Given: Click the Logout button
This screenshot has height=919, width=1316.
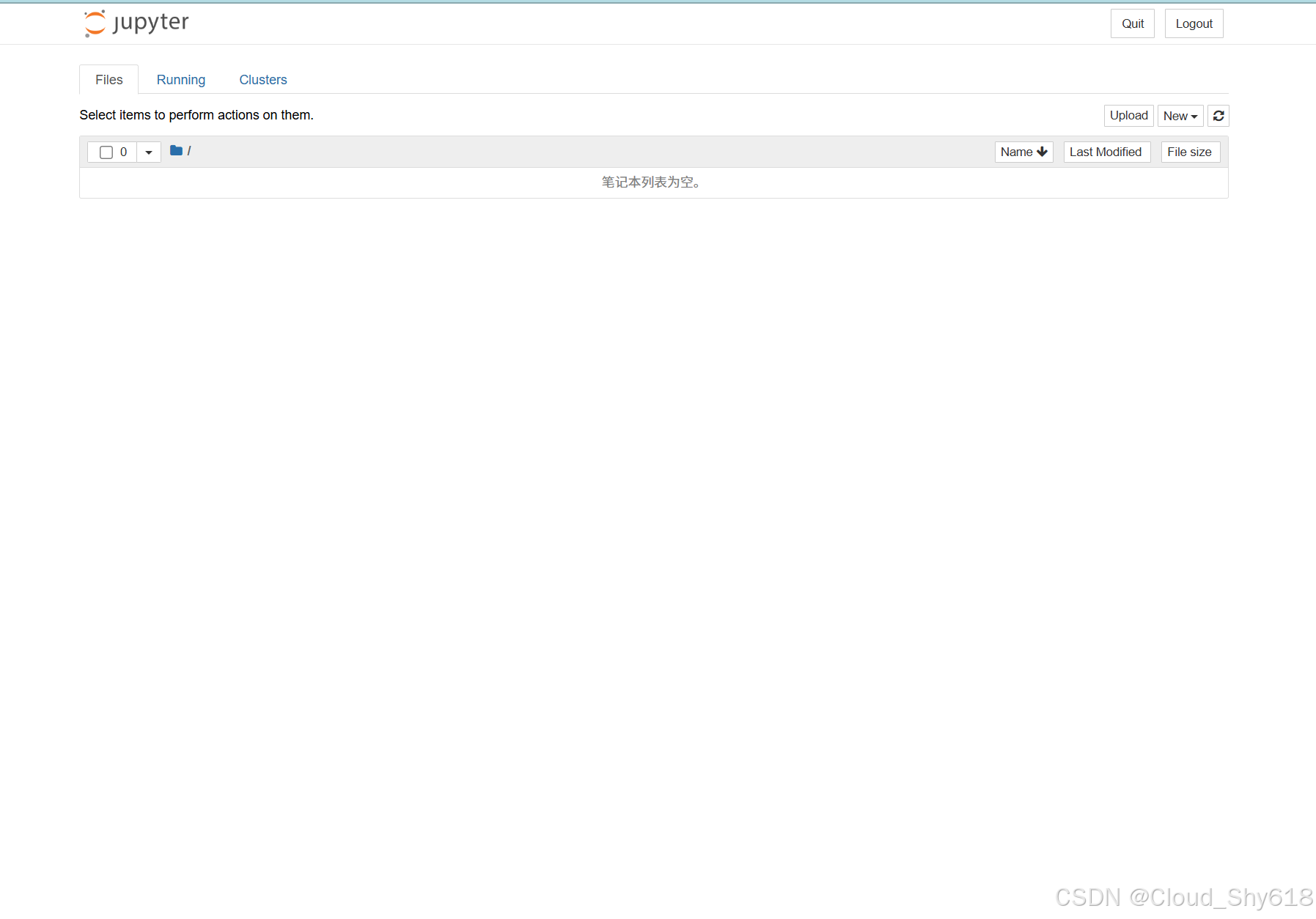Looking at the screenshot, I should click(1194, 23).
